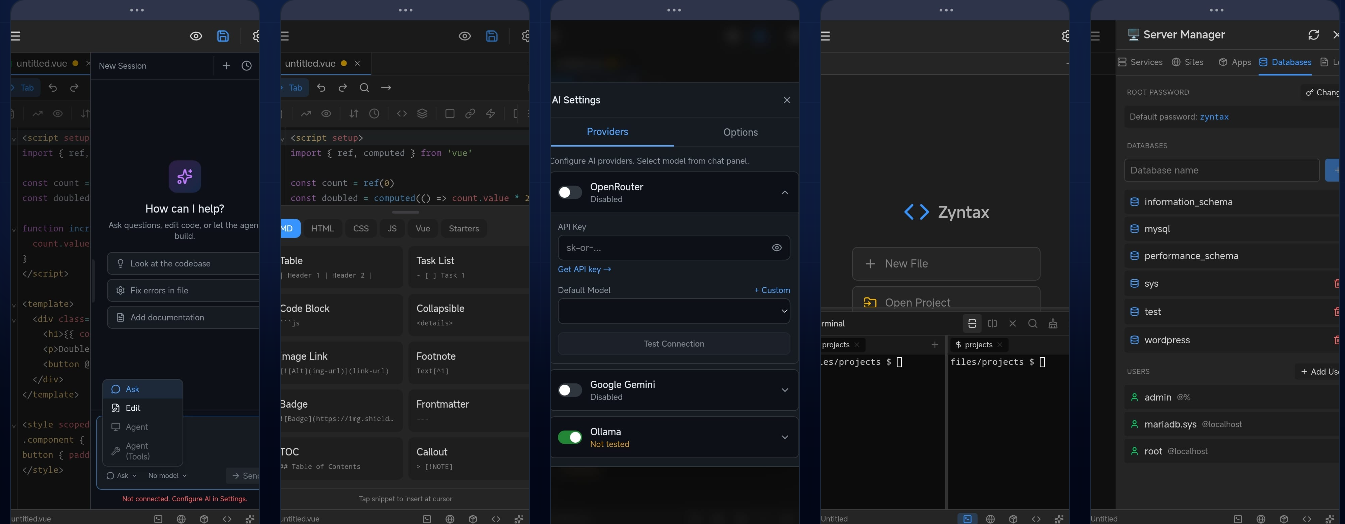The width and height of the screenshot is (1345, 524).
Task: Collapse the template block fold arrow
Action: (x=13, y=304)
